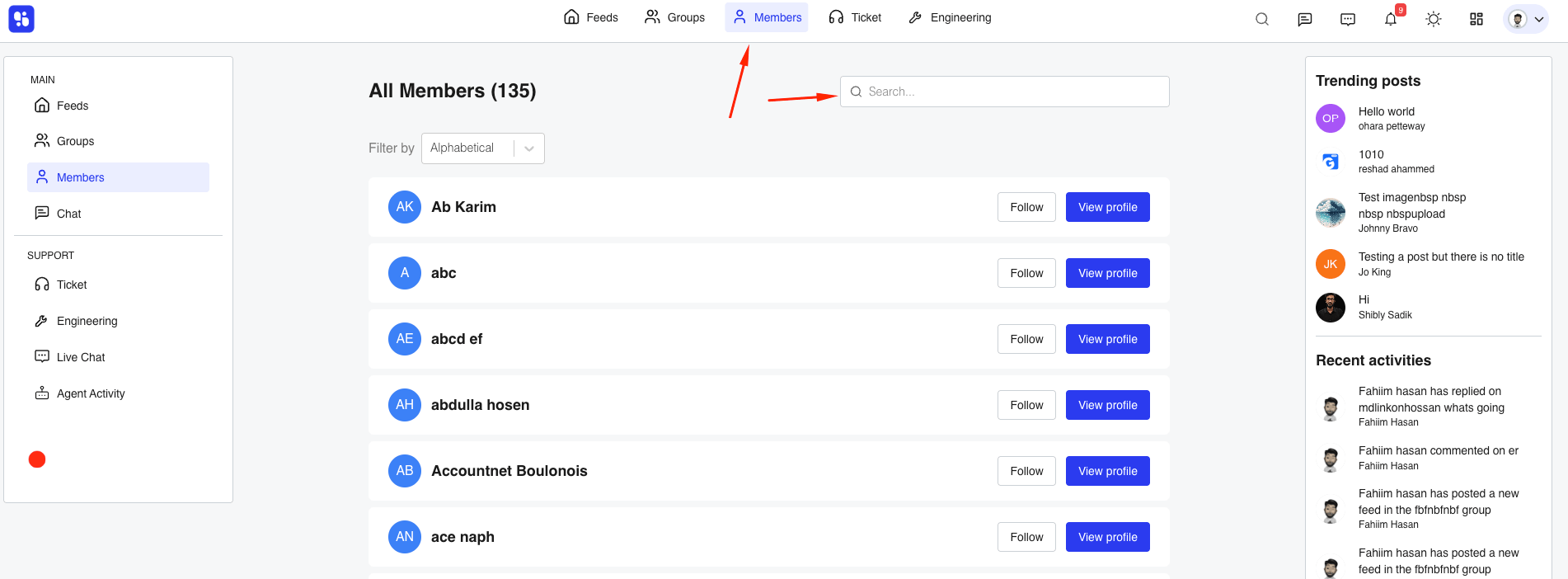Open activity 'Fahiim hasan commented on er'

pyautogui.click(x=1439, y=450)
